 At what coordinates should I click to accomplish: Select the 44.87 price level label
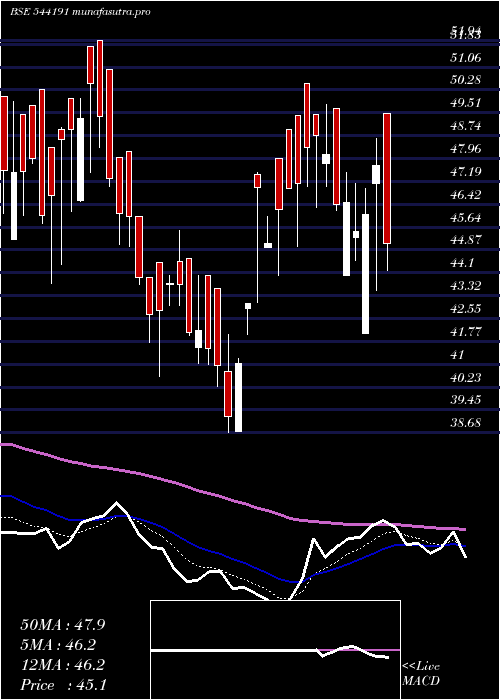pyautogui.click(x=466, y=240)
